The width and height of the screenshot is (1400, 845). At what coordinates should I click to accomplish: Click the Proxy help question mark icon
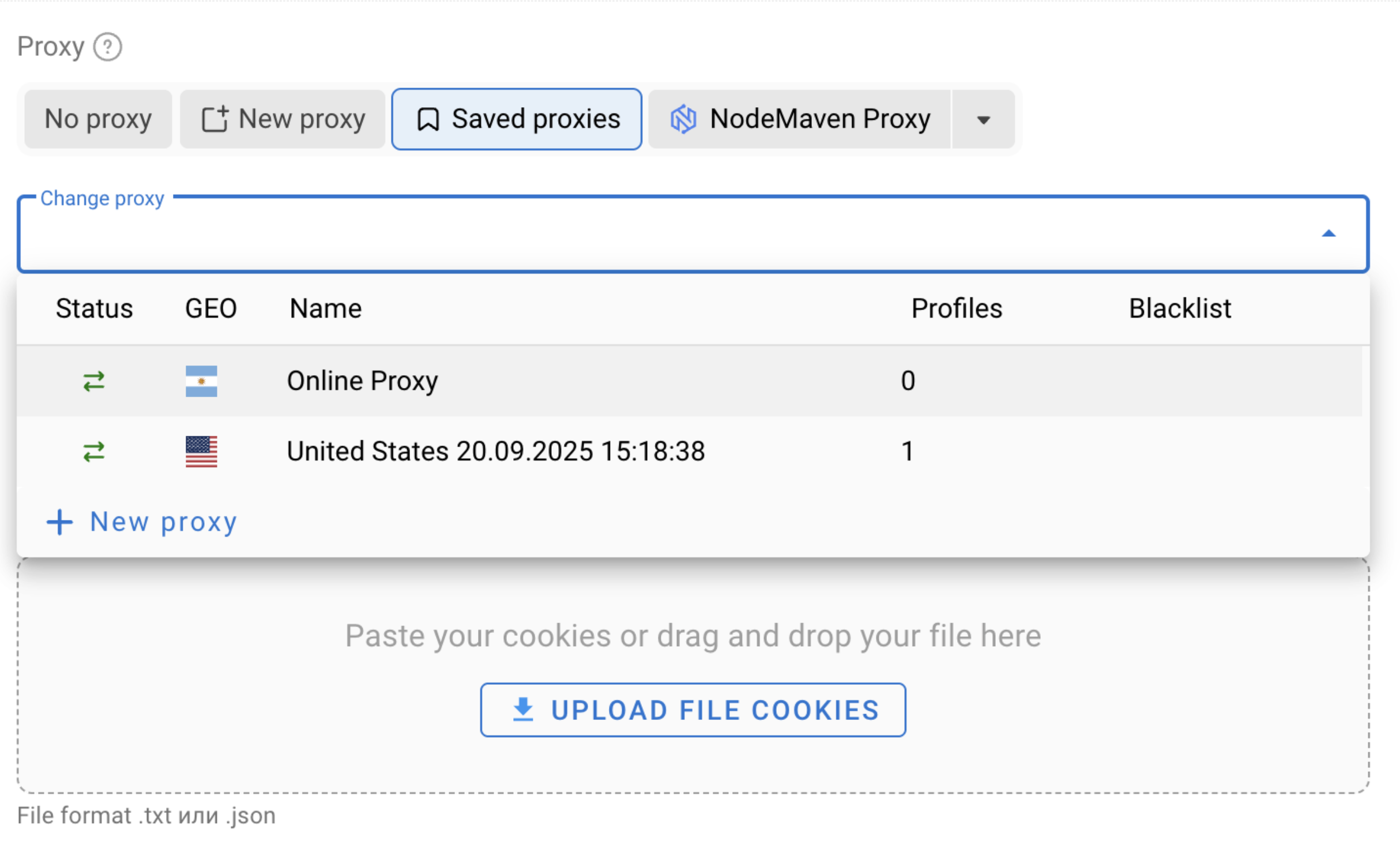click(108, 47)
